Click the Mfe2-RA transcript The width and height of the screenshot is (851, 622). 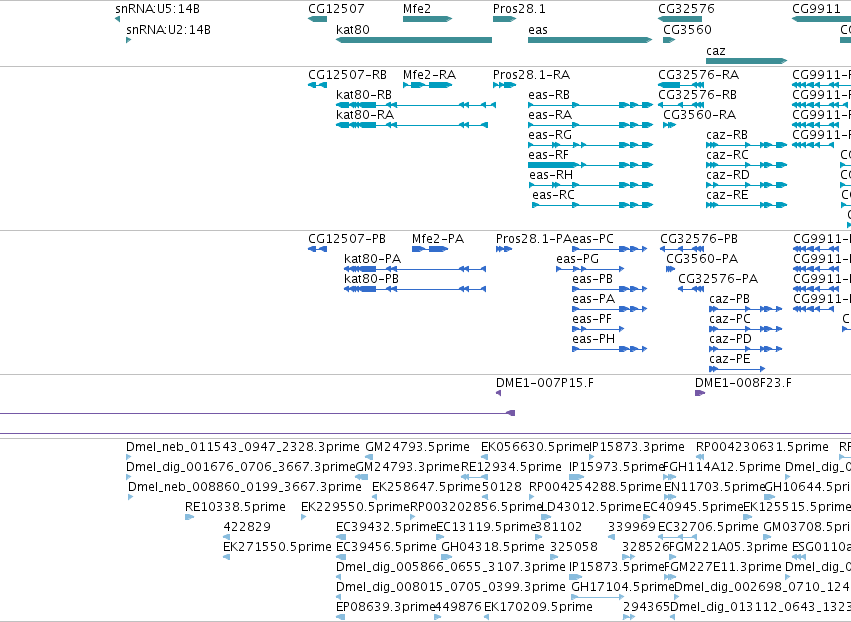coord(428,85)
